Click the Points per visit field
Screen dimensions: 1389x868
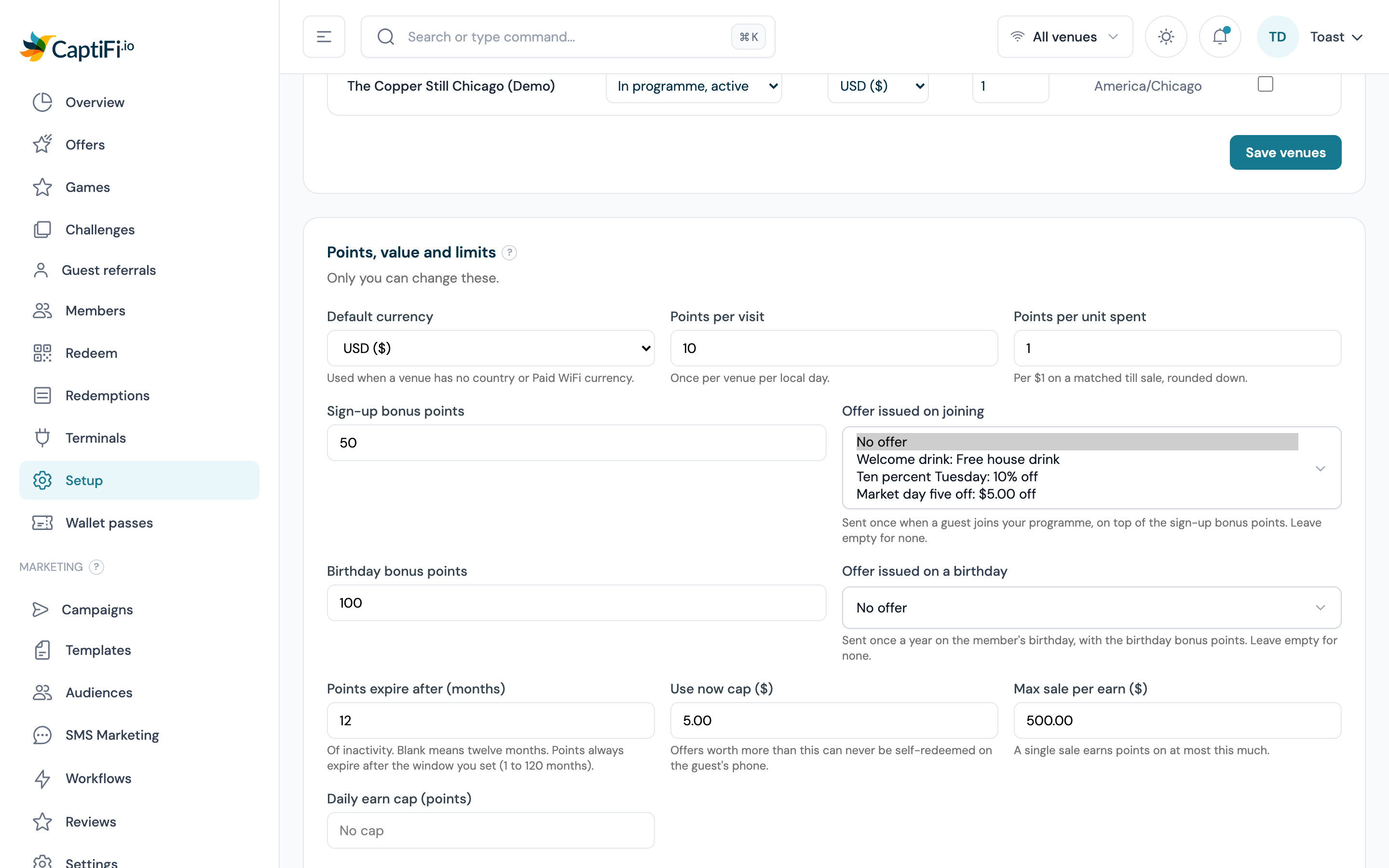(833, 348)
